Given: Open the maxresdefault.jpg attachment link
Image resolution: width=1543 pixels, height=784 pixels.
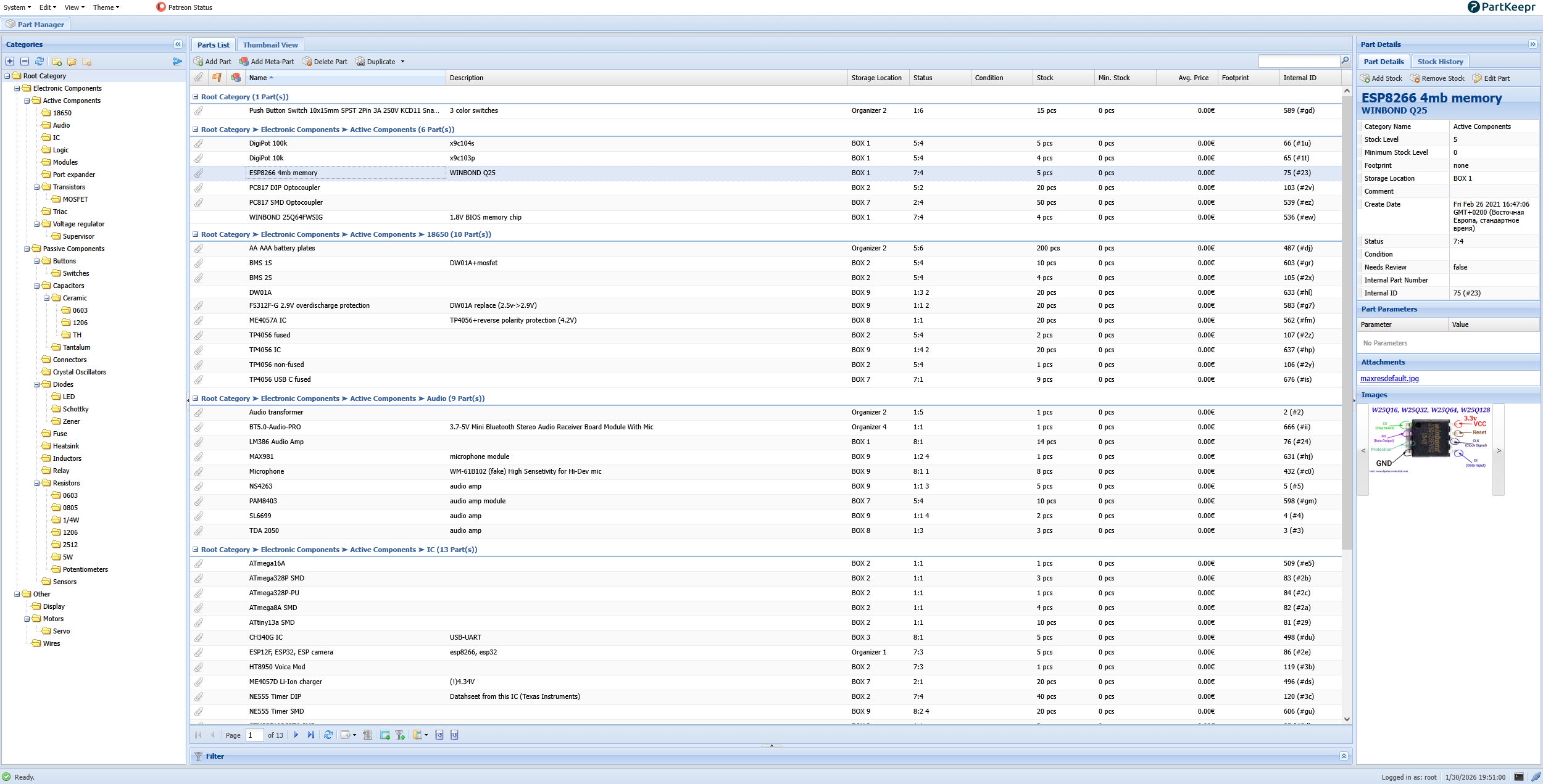Looking at the screenshot, I should pos(1389,379).
